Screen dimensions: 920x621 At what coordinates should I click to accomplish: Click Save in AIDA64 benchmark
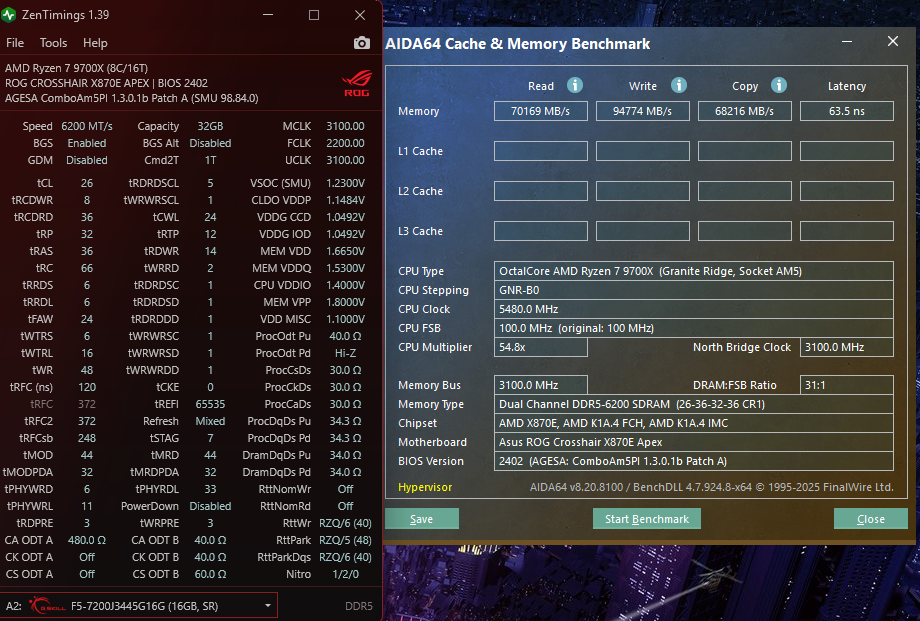click(421, 519)
